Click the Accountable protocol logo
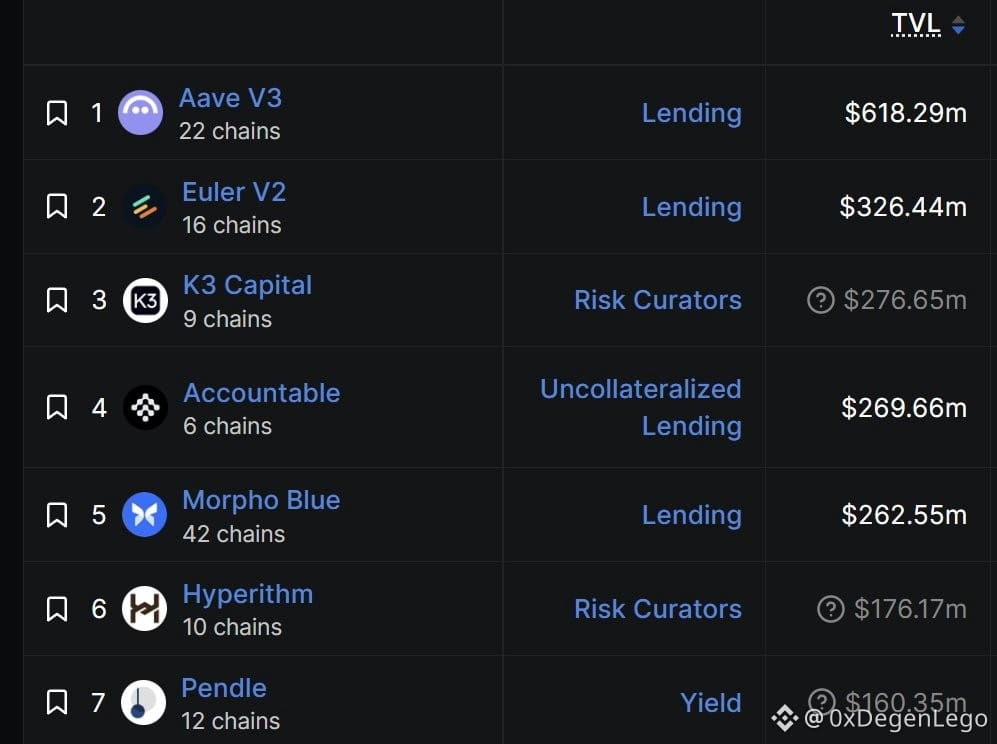The image size is (997, 744). (145, 408)
